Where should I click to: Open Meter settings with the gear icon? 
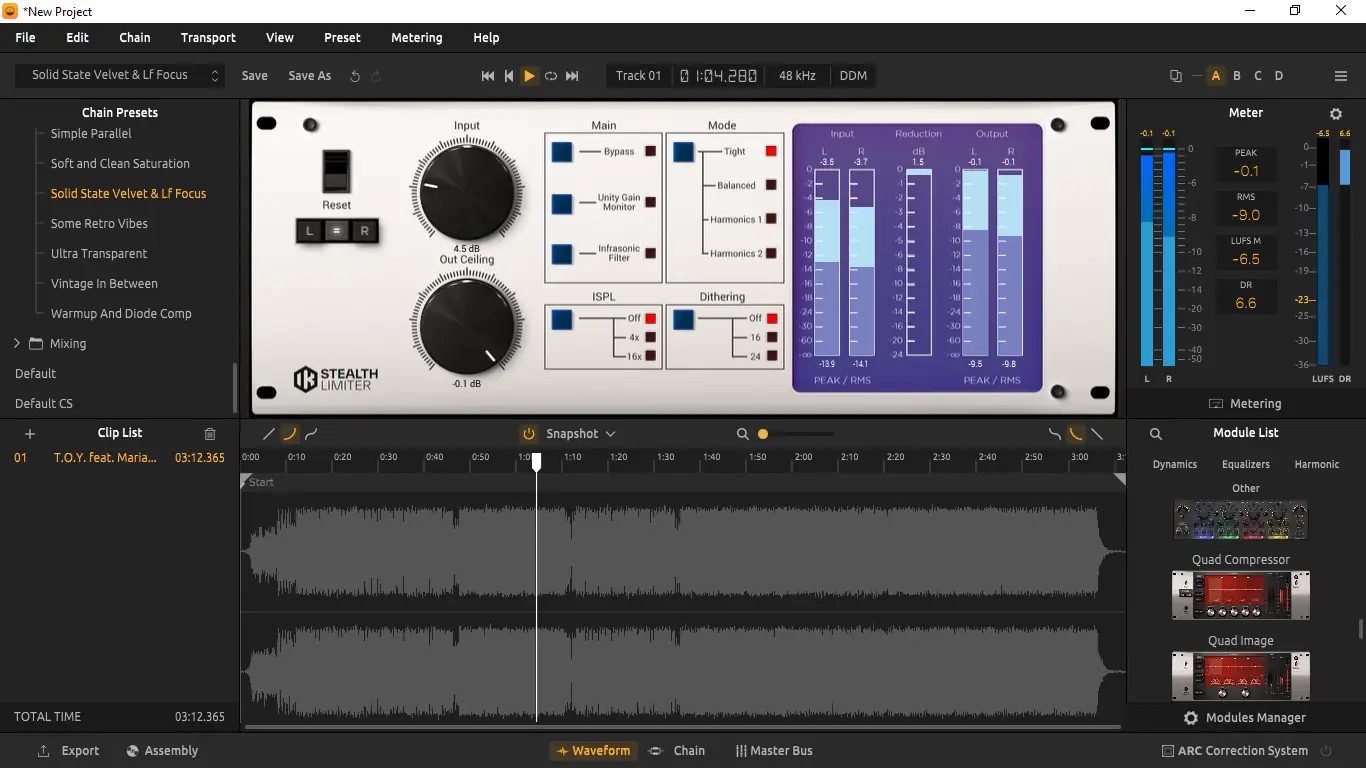[1336, 114]
